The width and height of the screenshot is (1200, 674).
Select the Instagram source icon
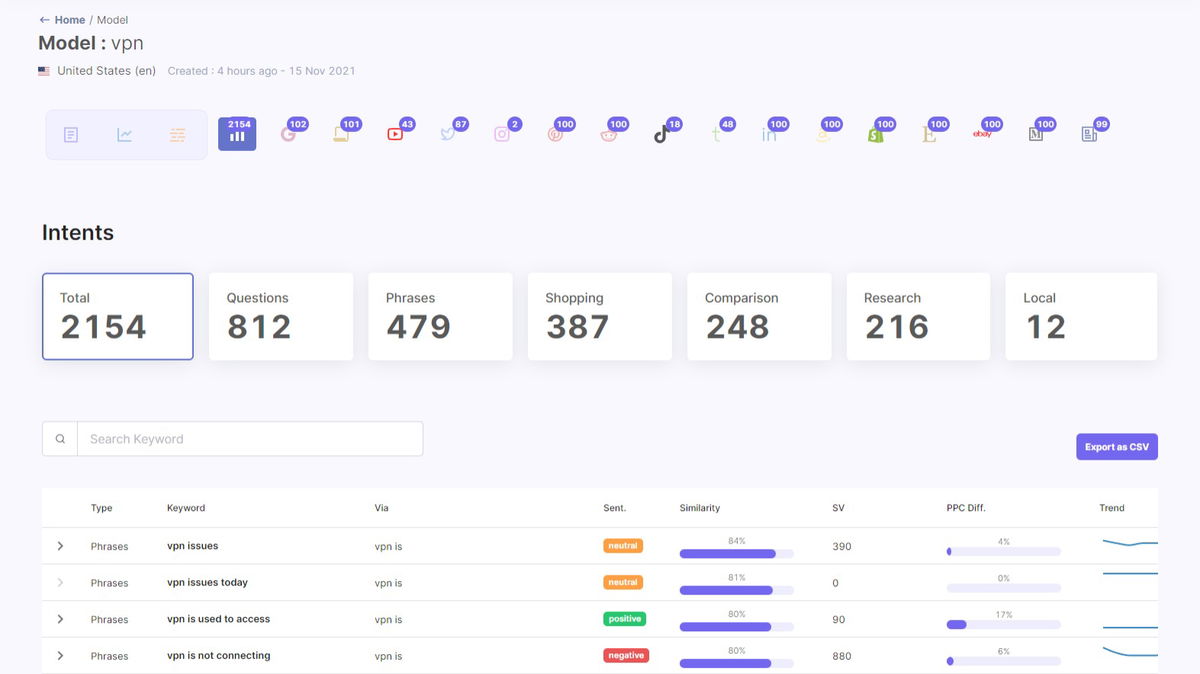click(502, 134)
